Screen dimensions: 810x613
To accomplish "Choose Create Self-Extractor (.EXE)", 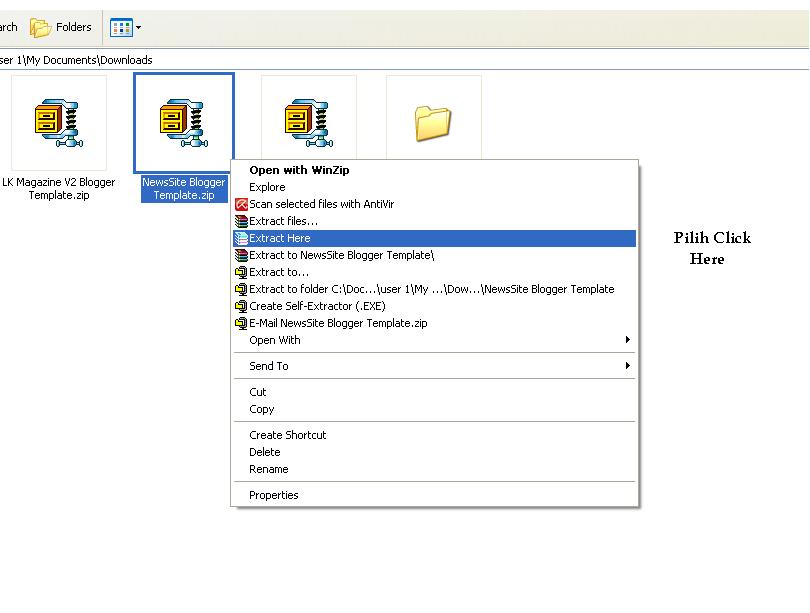I will pyautogui.click(x=434, y=306).
